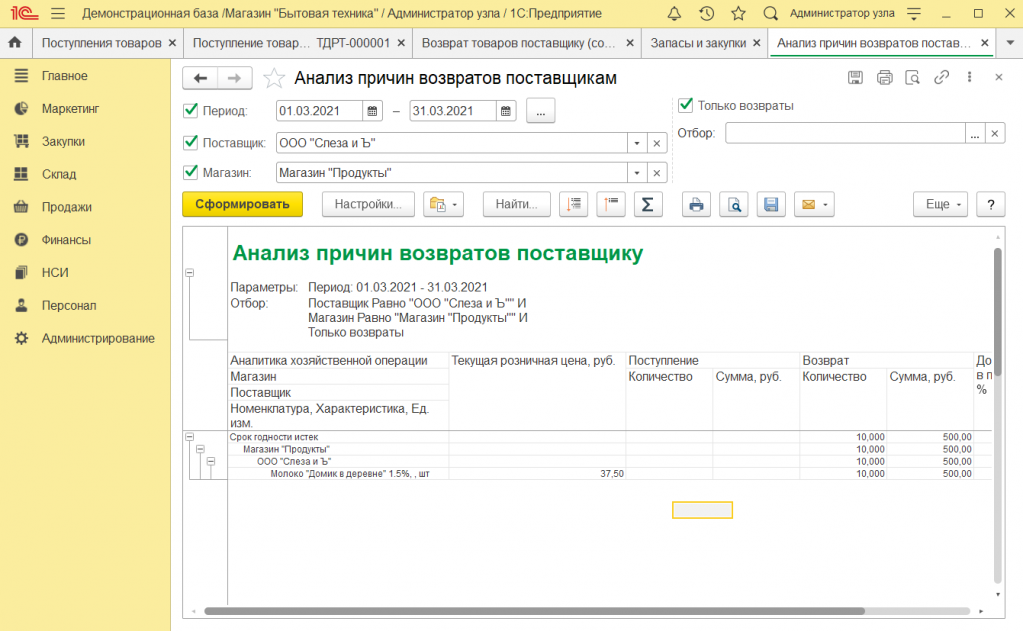Add report to favorites star icon
Viewport: 1023px width, 631px height.
[272, 78]
